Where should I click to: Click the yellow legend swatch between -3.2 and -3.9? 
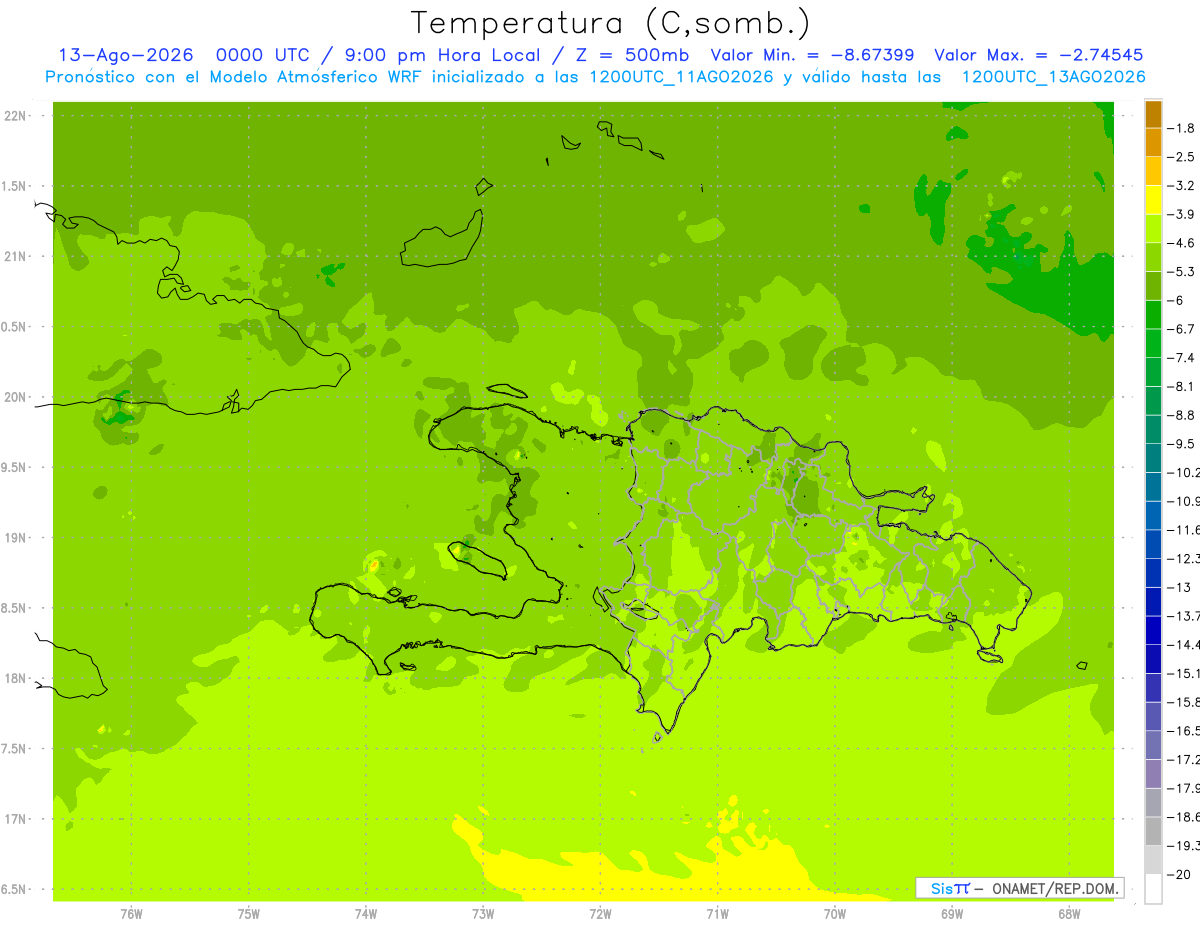1153,200
